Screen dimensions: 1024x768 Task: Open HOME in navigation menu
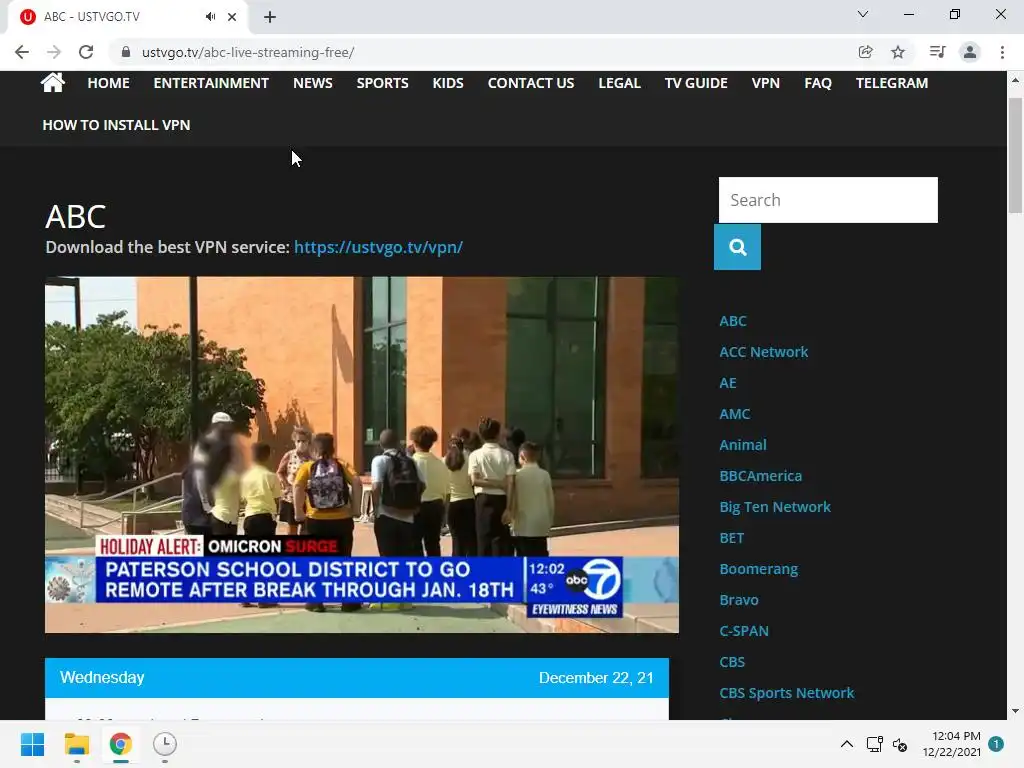(108, 83)
